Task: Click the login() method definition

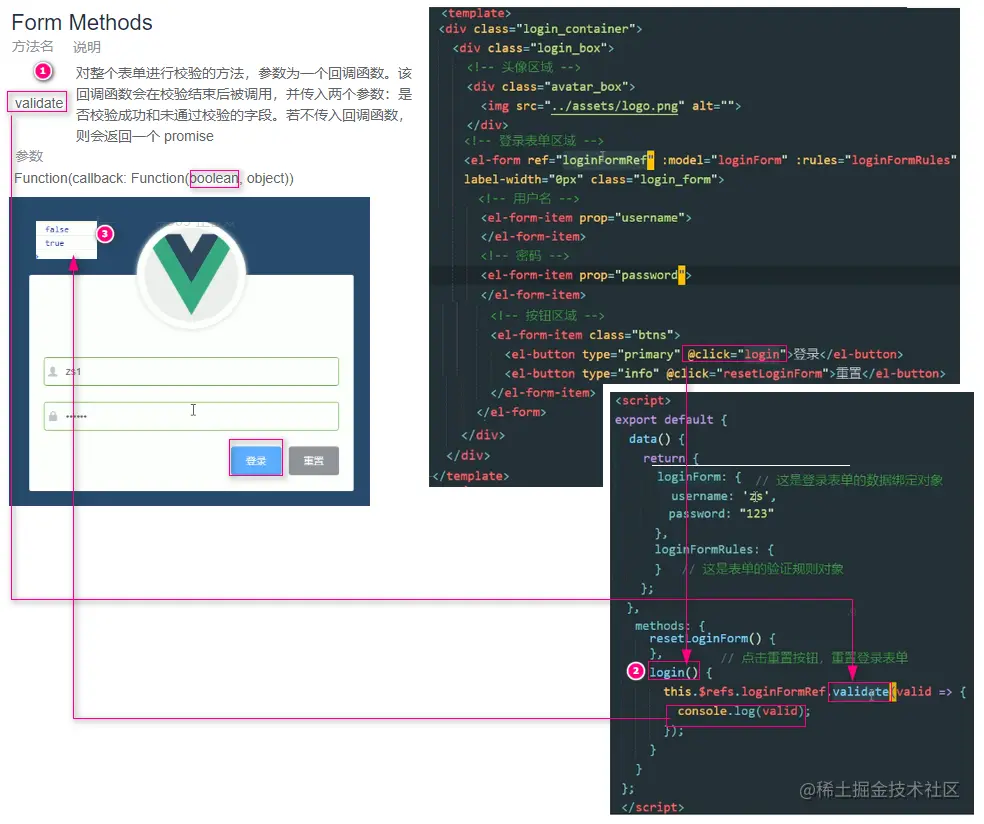Action: (x=673, y=672)
